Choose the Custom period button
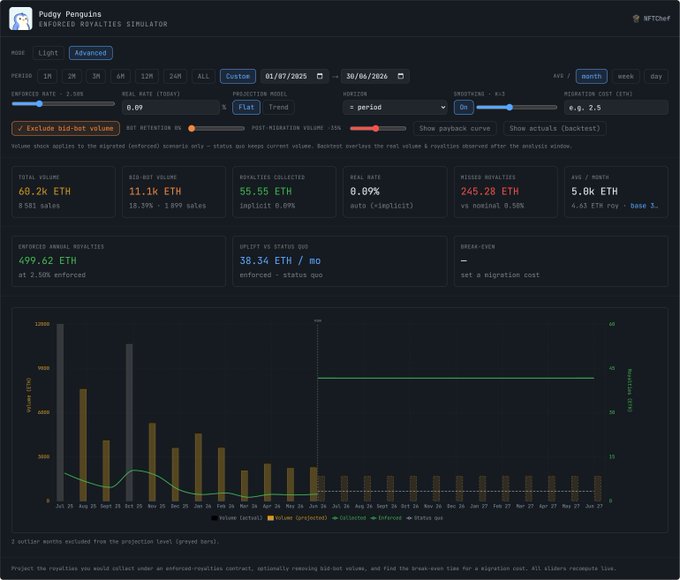The width and height of the screenshot is (680, 580). pos(238,76)
